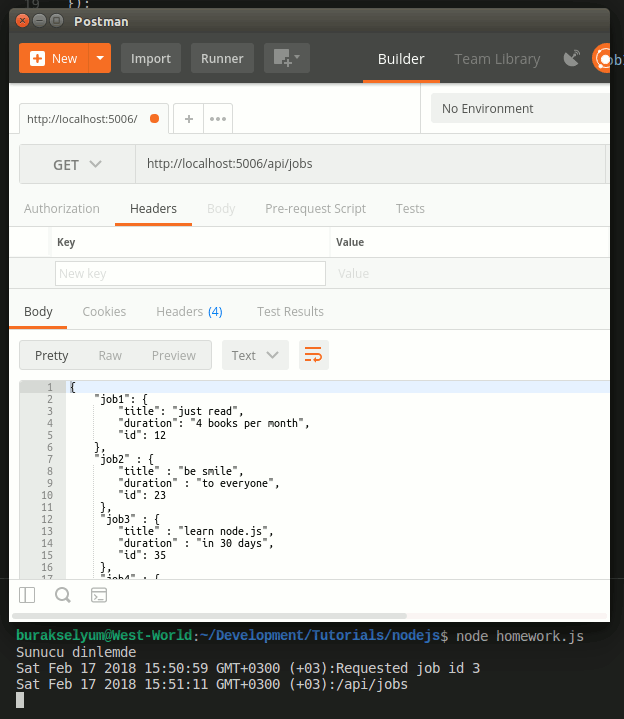Maximize the Postman window
Screen dimensions: 624x719
click(56, 21)
